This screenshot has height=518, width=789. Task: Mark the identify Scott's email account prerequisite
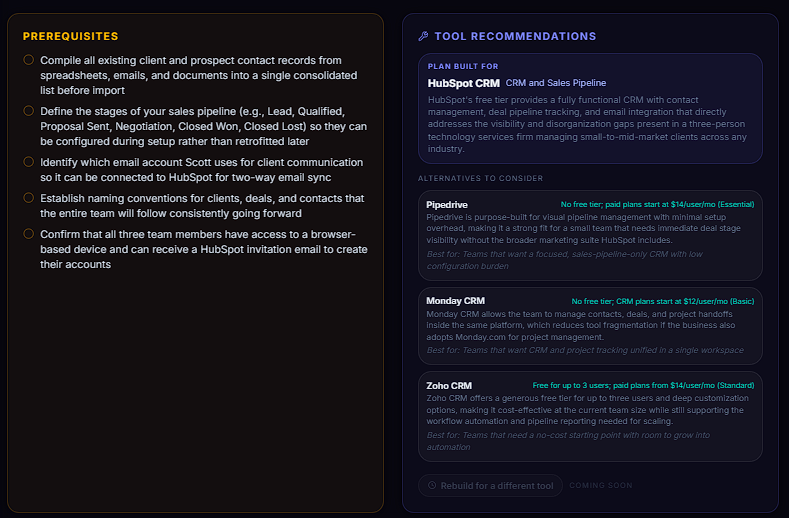coord(29,162)
